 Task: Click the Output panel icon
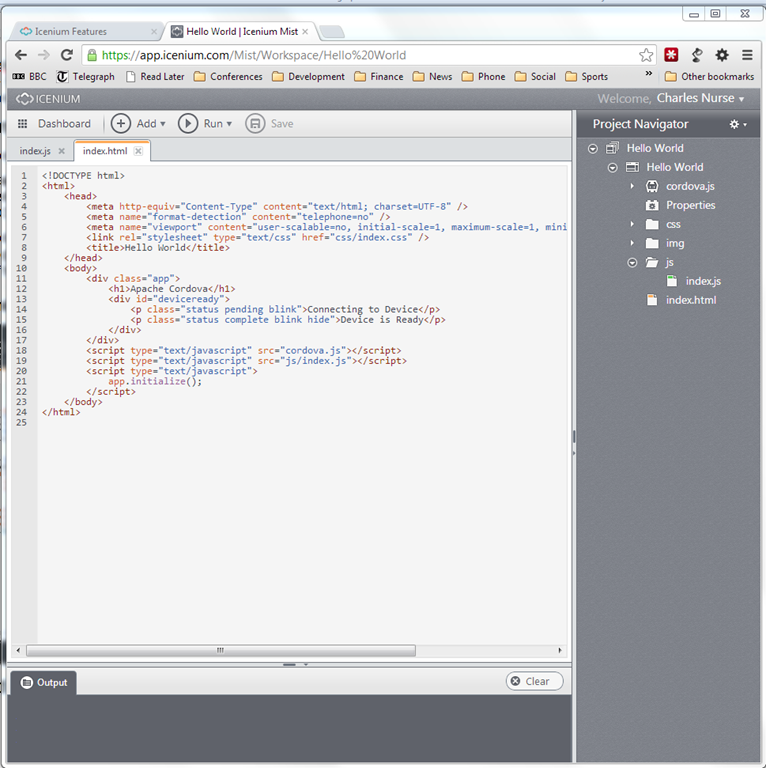[x=26, y=682]
